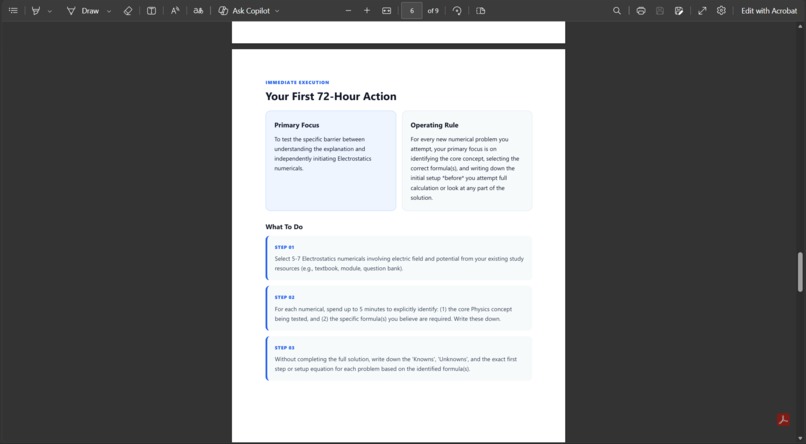The image size is (806, 444).
Task: Enter full screen mode
Action: click(702, 10)
